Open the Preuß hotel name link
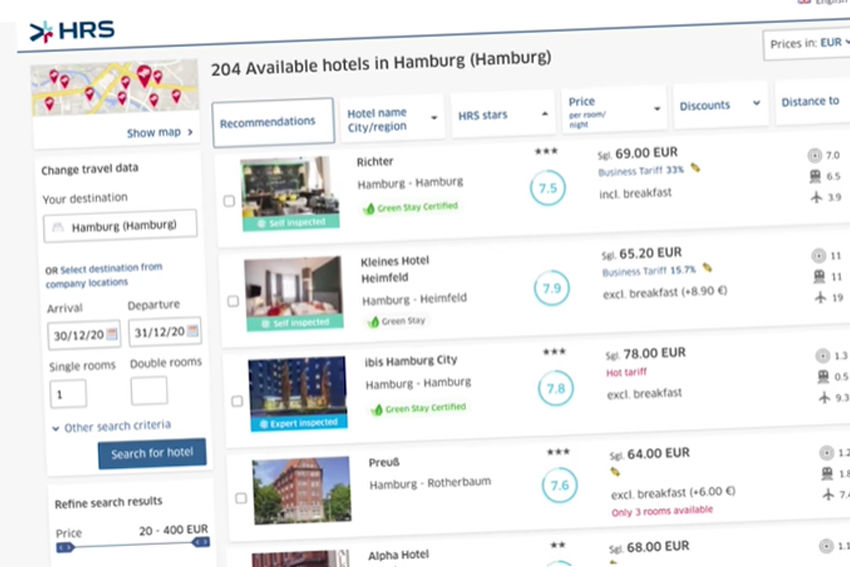This screenshot has width=850, height=567. (x=384, y=462)
